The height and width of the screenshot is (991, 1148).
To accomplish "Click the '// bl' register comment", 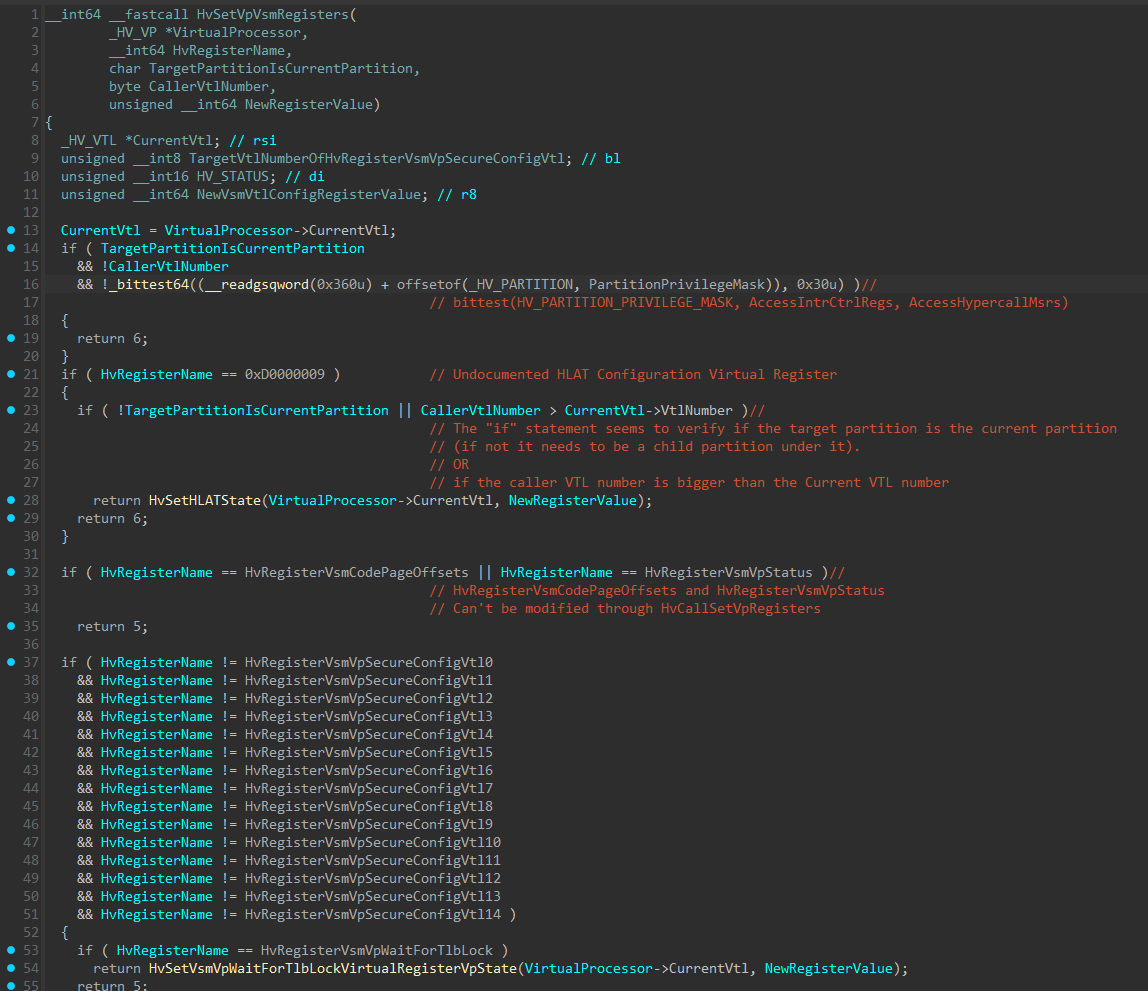I will click(600, 159).
